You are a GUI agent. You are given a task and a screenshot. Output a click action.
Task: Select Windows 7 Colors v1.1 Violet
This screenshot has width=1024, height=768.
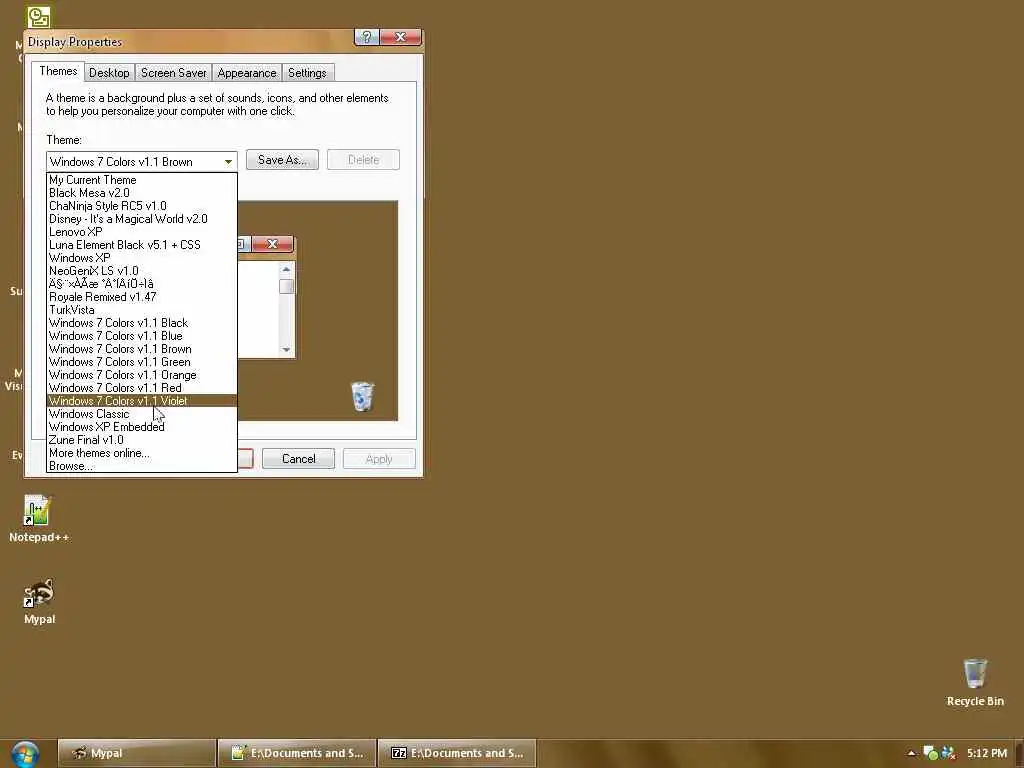click(x=142, y=401)
